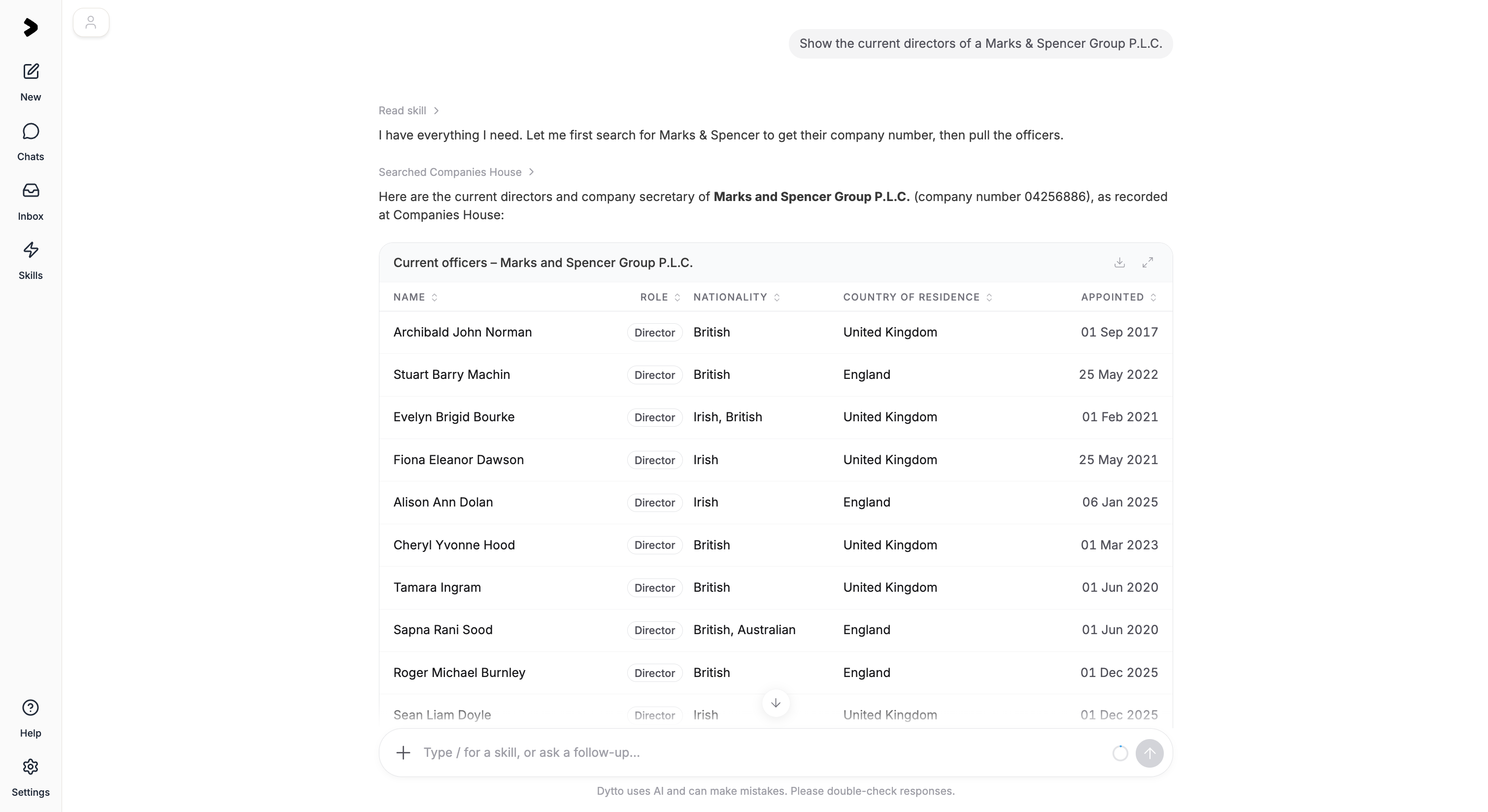Expand the officers table to fullscreen
Screen dimensions: 1488x812
(x=1148, y=263)
